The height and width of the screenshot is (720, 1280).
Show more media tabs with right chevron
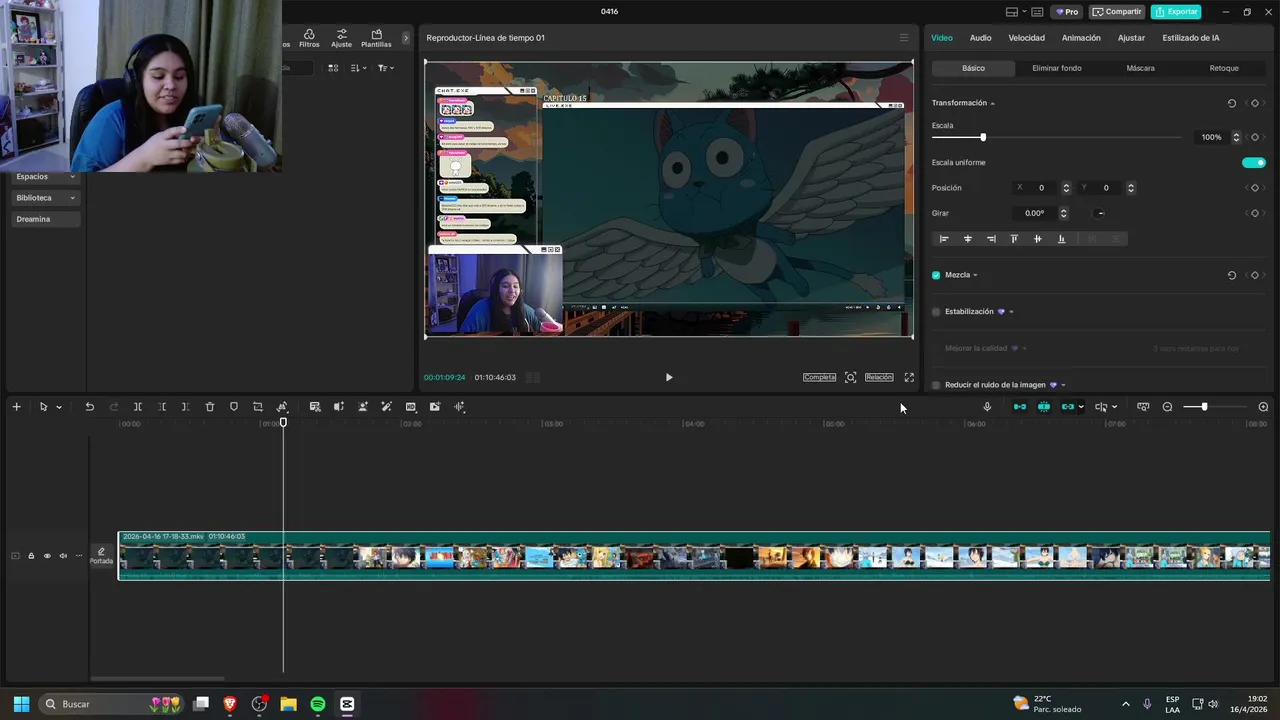pyautogui.click(x=405, y=38)
